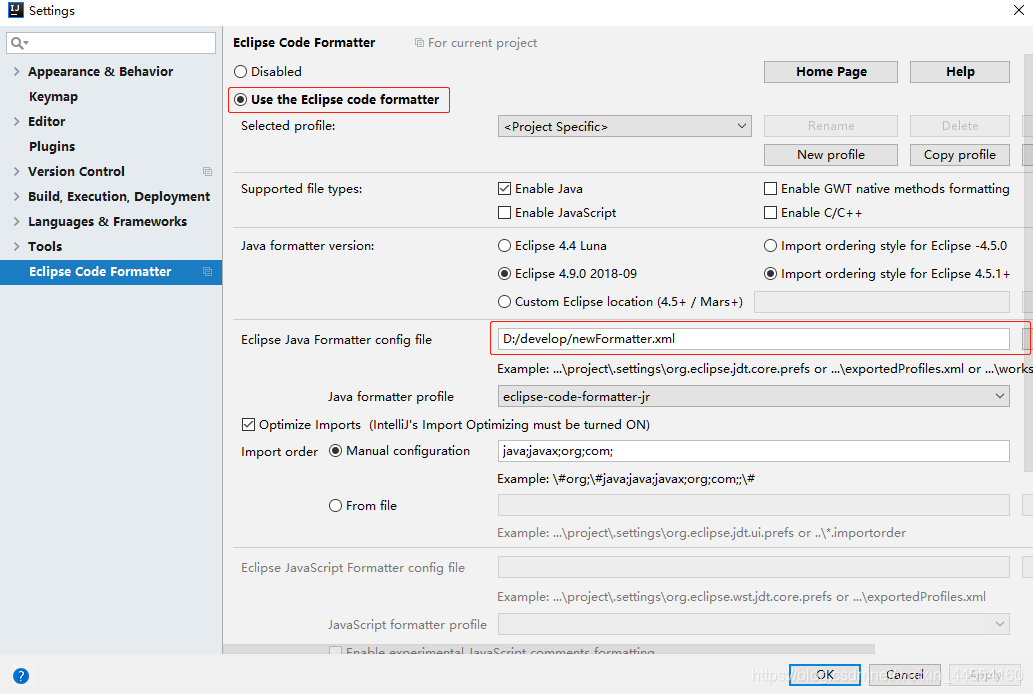
Task: Click the 'For current project' label
Action: tap(482, 43)
